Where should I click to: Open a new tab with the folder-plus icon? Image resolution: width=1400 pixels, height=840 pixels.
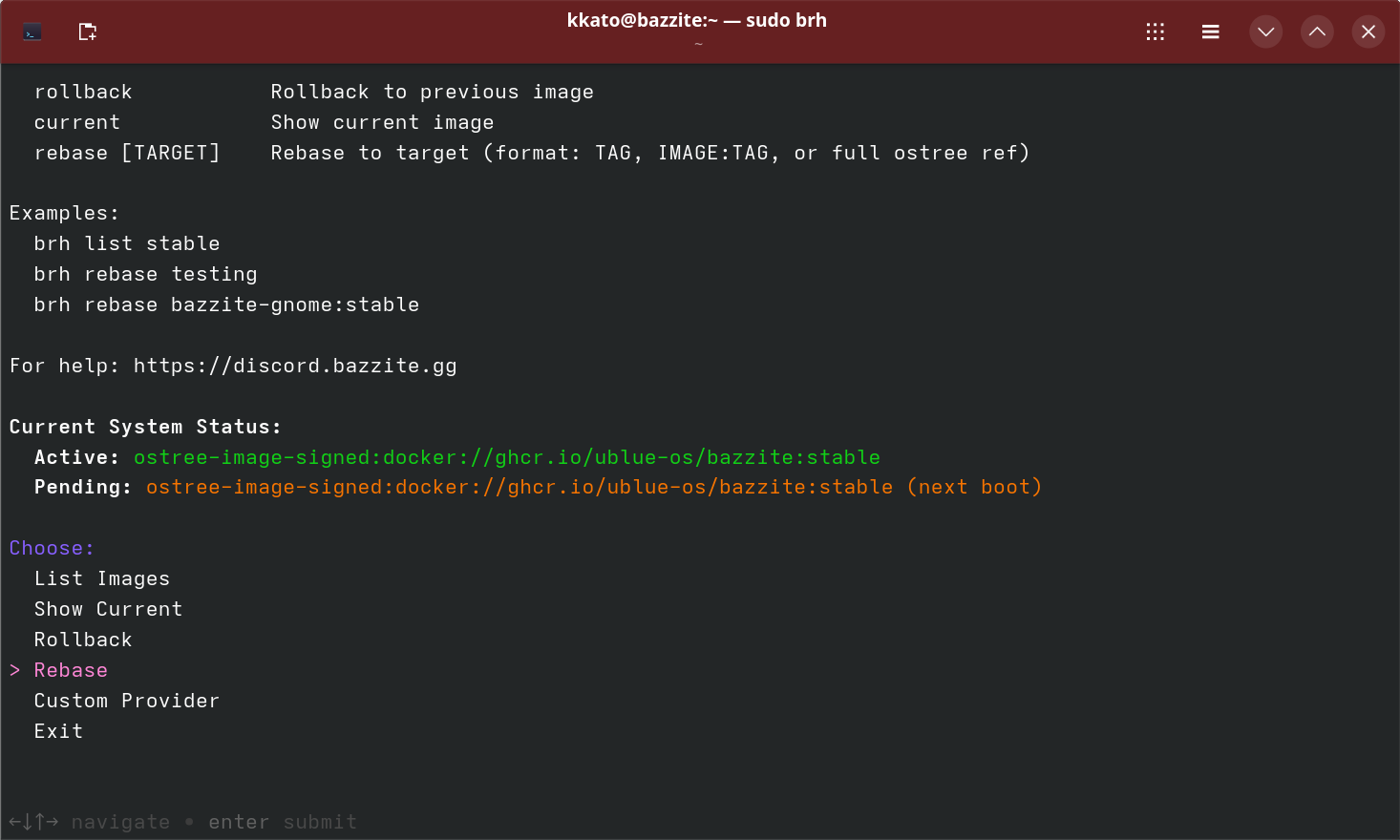87,31
